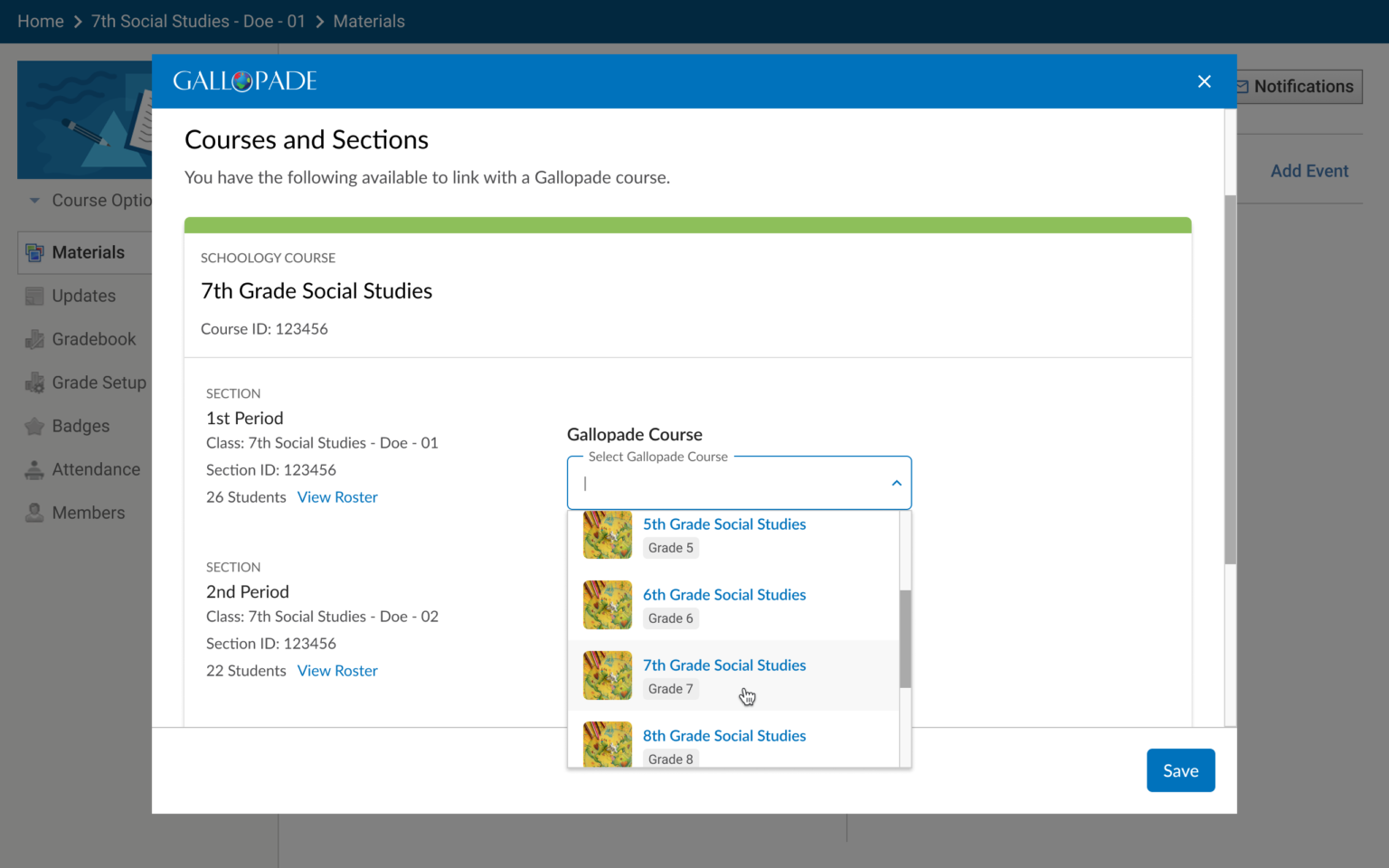Click the '26 Students' count

(246, 497)
